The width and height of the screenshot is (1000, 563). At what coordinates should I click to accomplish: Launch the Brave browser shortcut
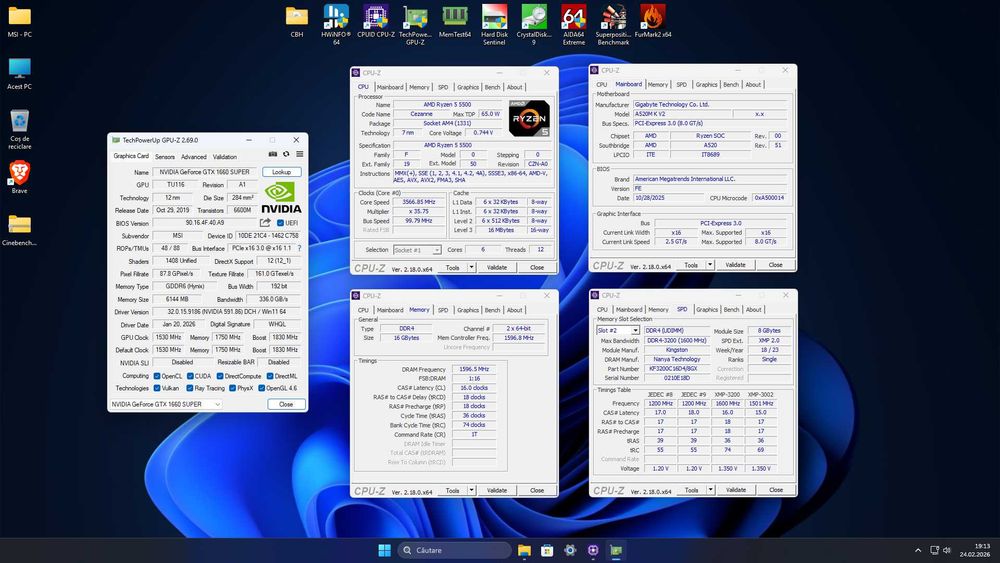pyautogui.click(x=19, y=177)
